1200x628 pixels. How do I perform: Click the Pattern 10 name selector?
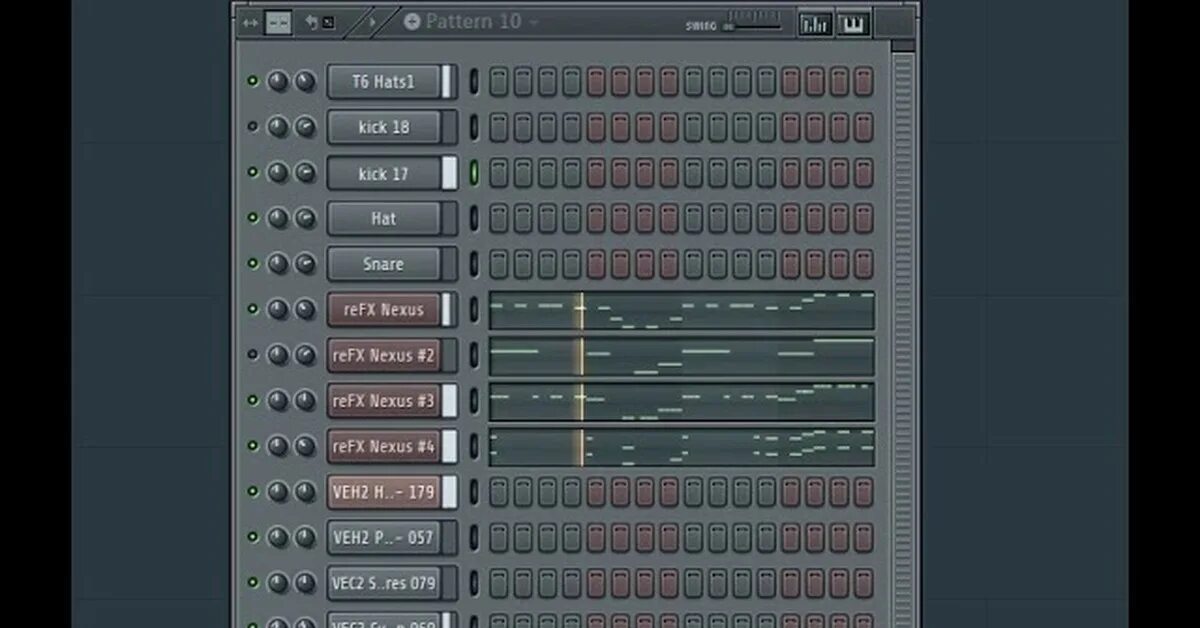point(473,21)
